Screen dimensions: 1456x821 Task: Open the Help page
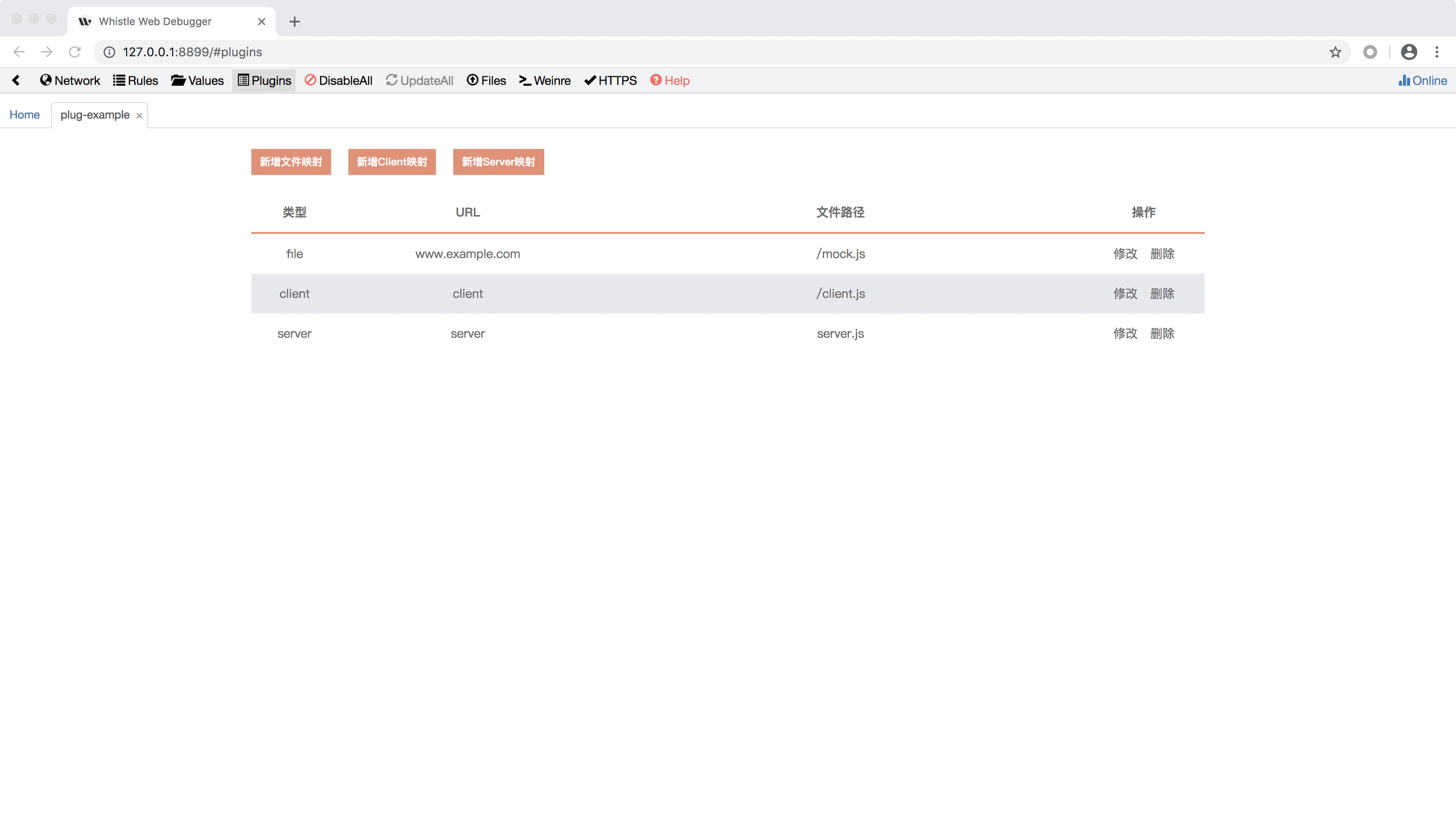click(x=670, y=80)
